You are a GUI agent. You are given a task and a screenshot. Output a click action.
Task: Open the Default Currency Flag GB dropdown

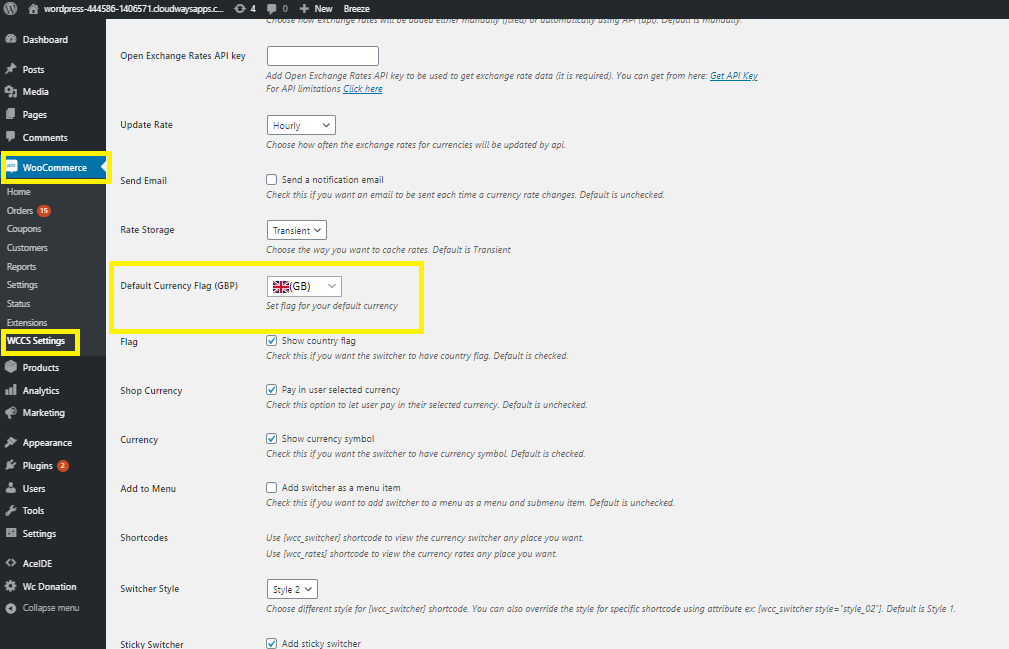pos(304,286)
